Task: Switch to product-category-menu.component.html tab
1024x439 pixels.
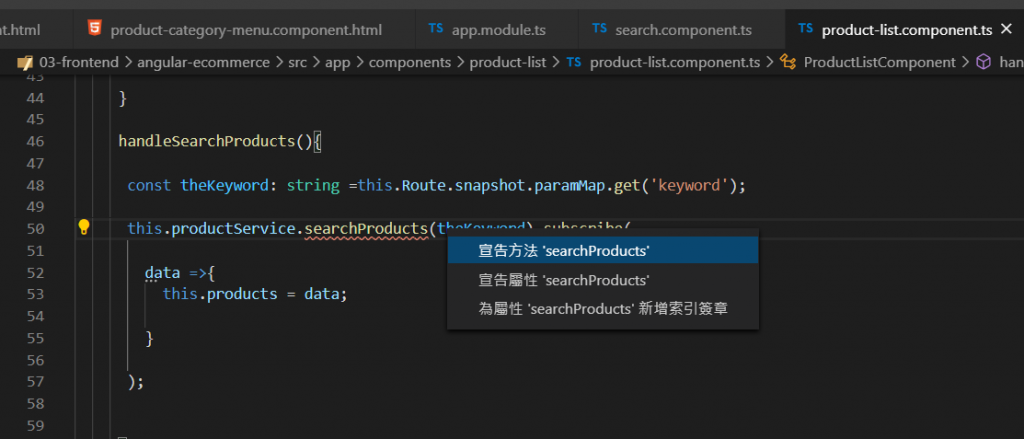Action: [x=246, y=30]
